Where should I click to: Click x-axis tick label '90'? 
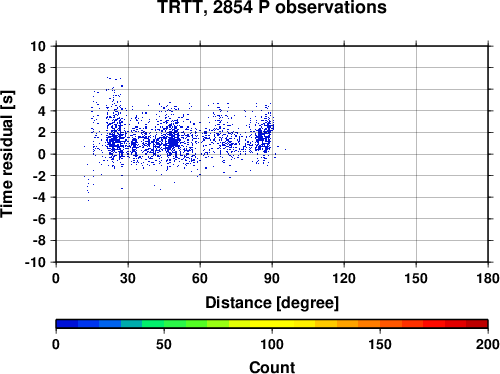272,278
